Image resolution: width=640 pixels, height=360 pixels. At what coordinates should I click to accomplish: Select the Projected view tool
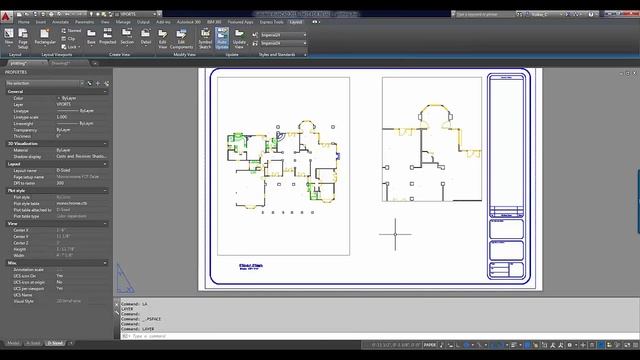pyautogui.click(x=108, y=36)
